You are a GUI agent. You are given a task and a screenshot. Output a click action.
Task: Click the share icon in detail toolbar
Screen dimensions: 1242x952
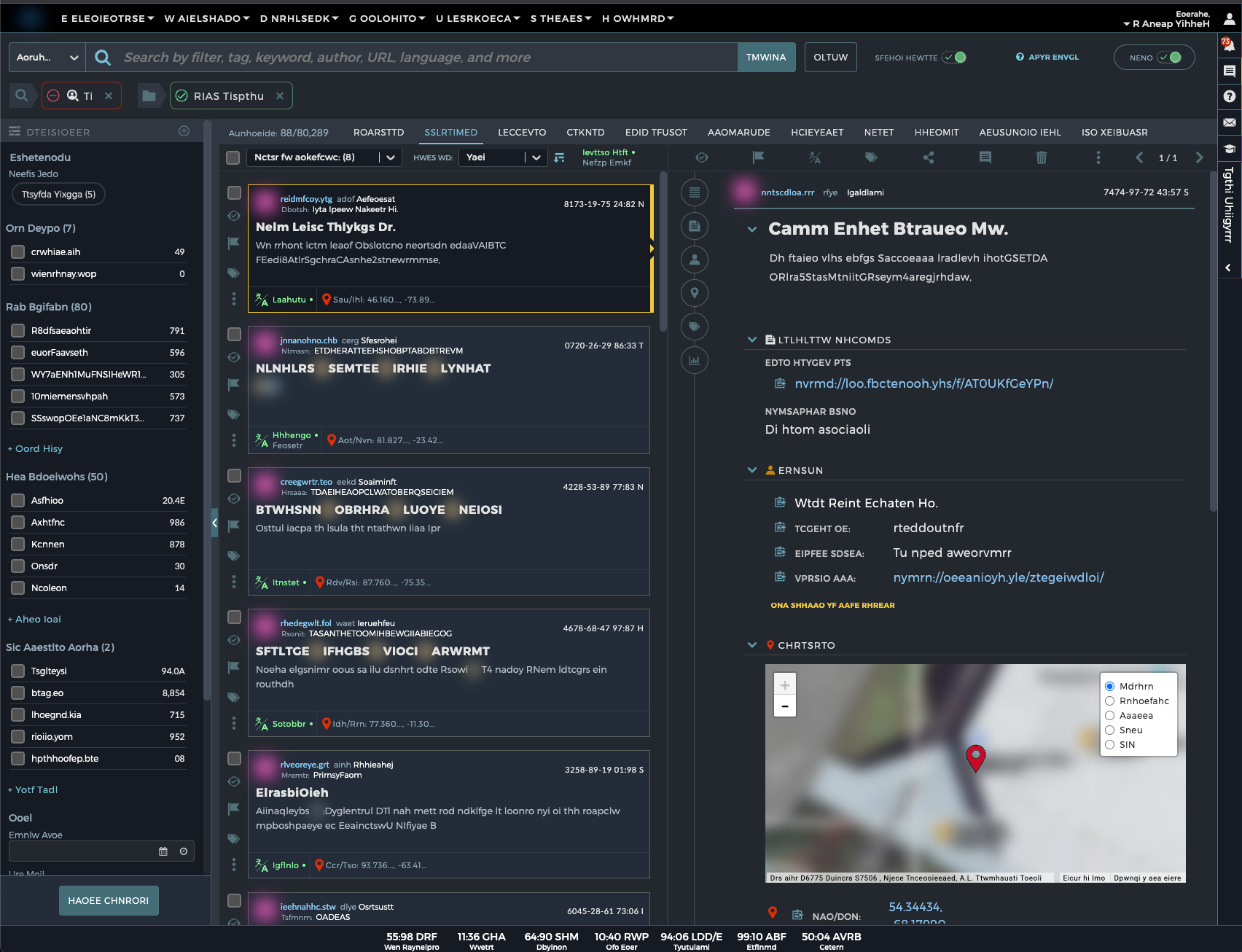pyautogui.click(x=928, y=157)
